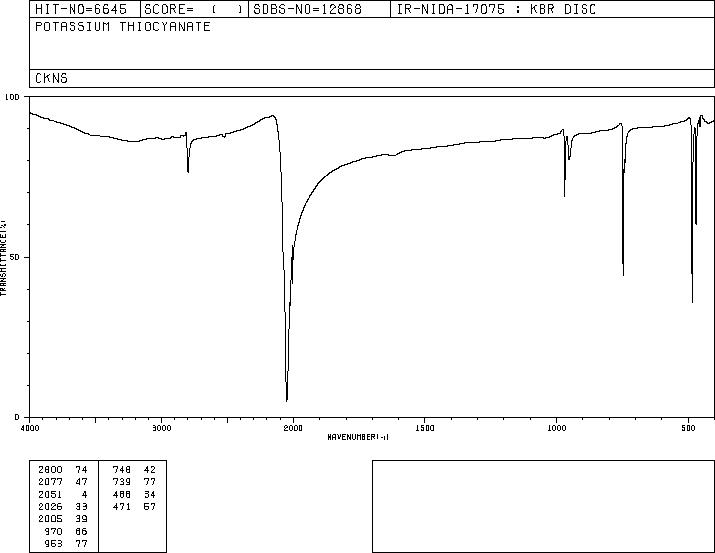Select the WAVENUMBER x-axis title
This screenshot has height=553, width=715.
pyautogui.click(x=358, y=437)
